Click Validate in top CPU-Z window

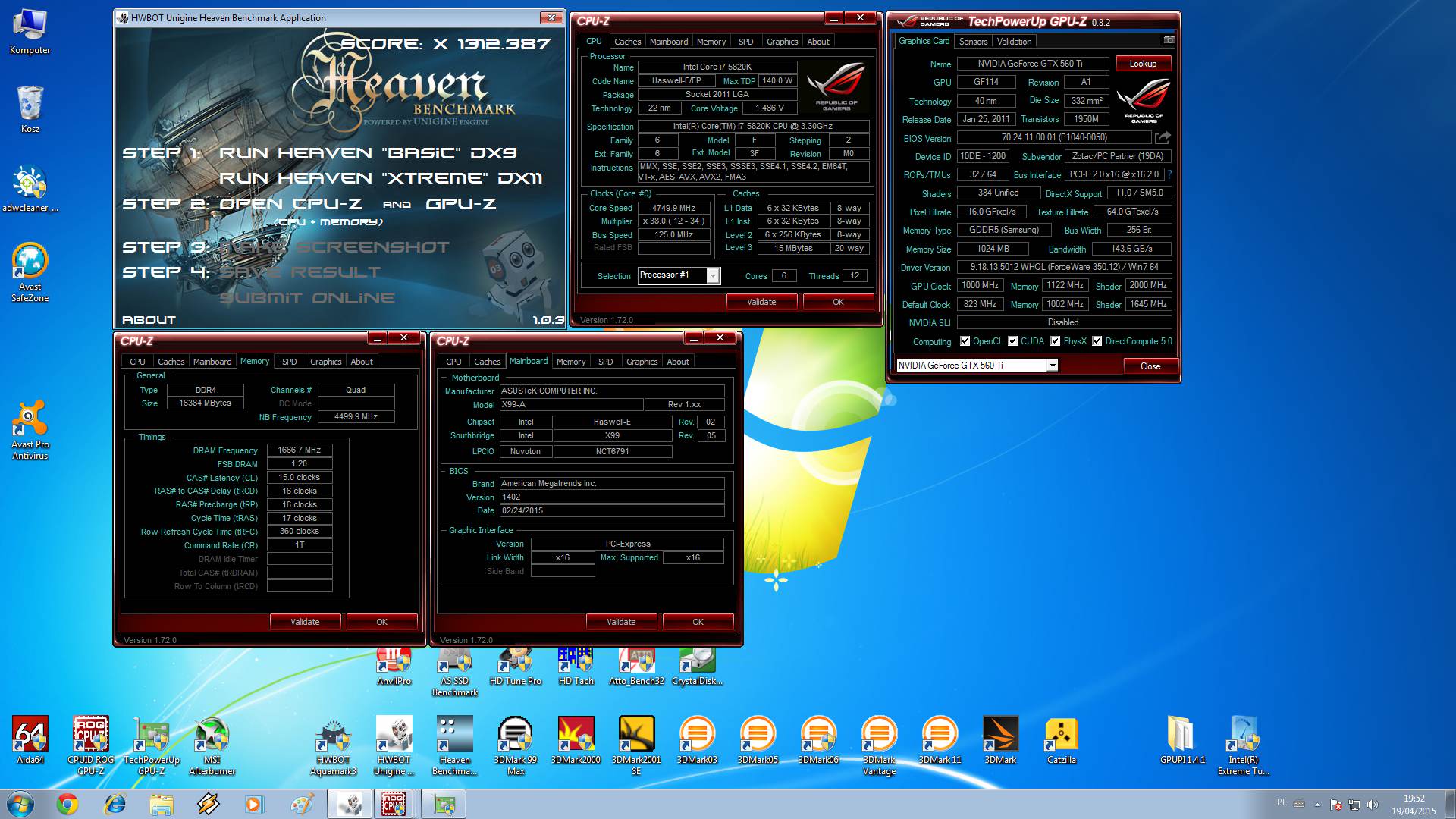[761, 302]
